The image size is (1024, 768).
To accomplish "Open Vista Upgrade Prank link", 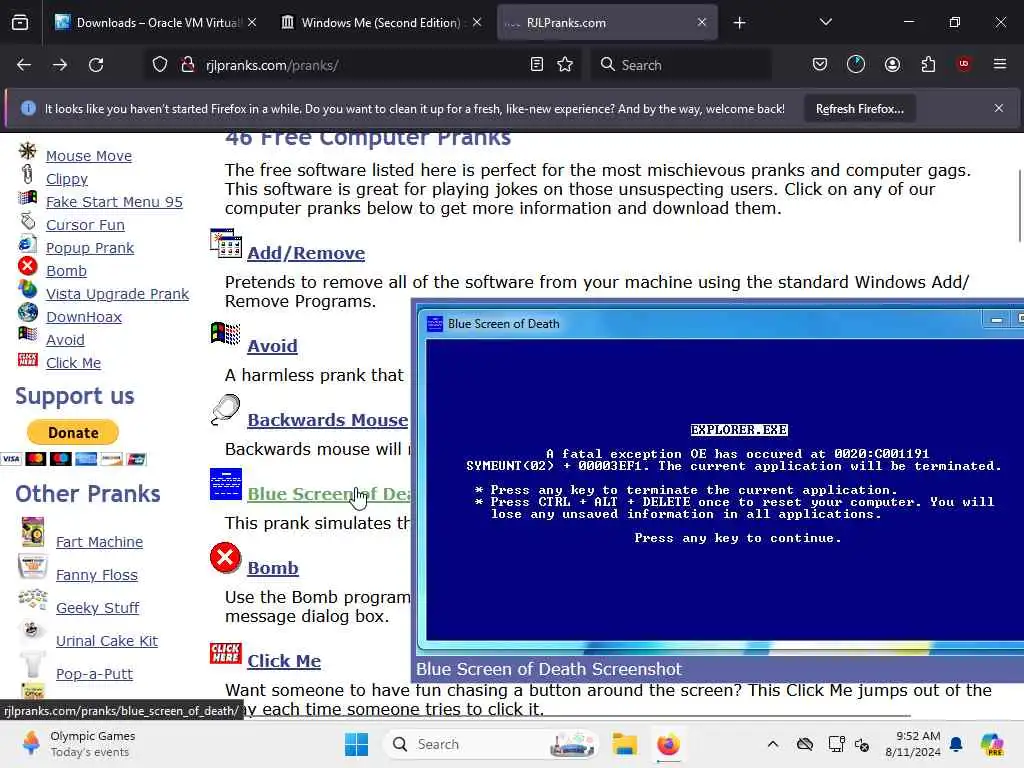I will pos(118,294).
